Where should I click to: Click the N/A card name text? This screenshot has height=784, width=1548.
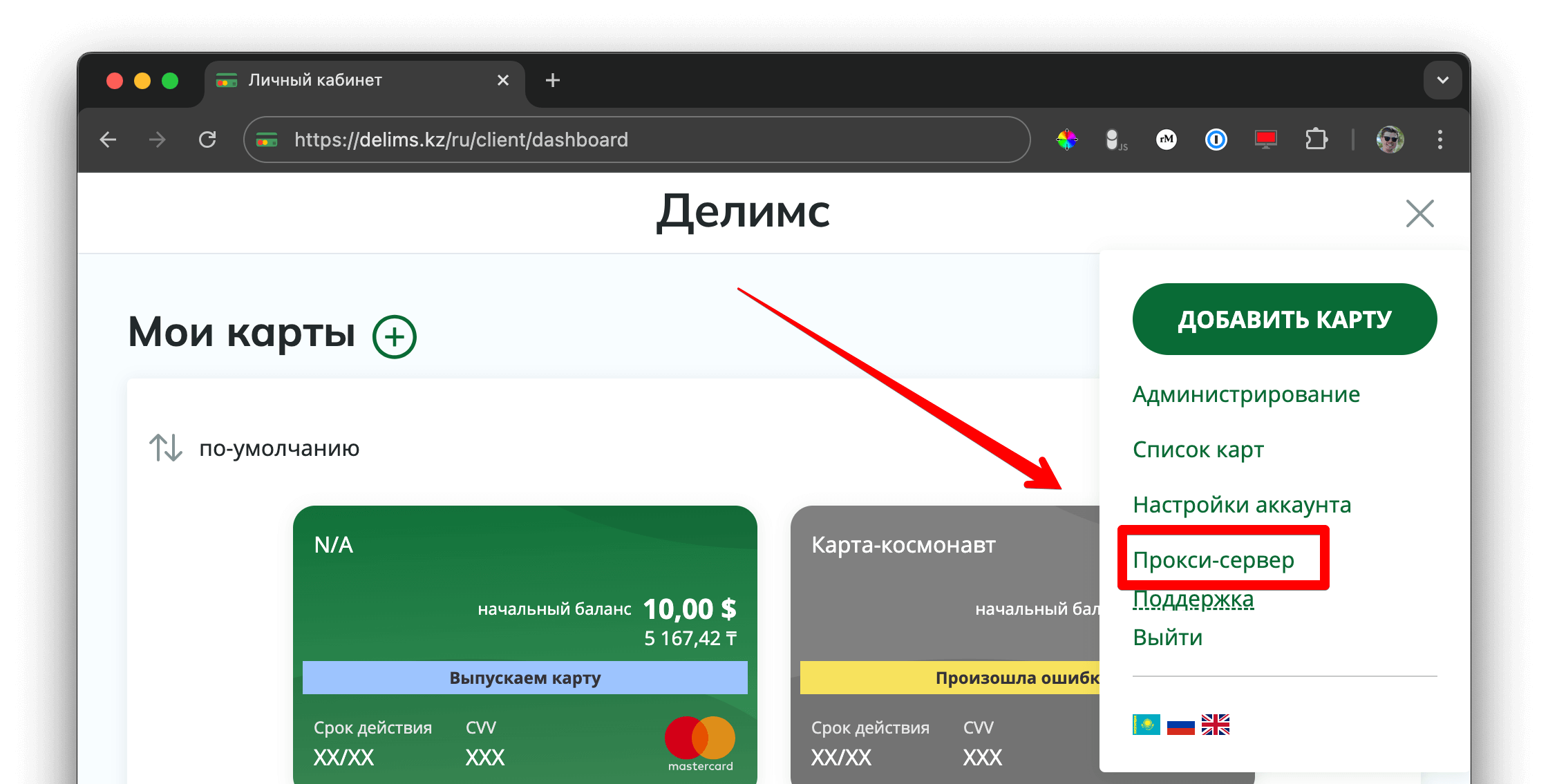(334, 545)
